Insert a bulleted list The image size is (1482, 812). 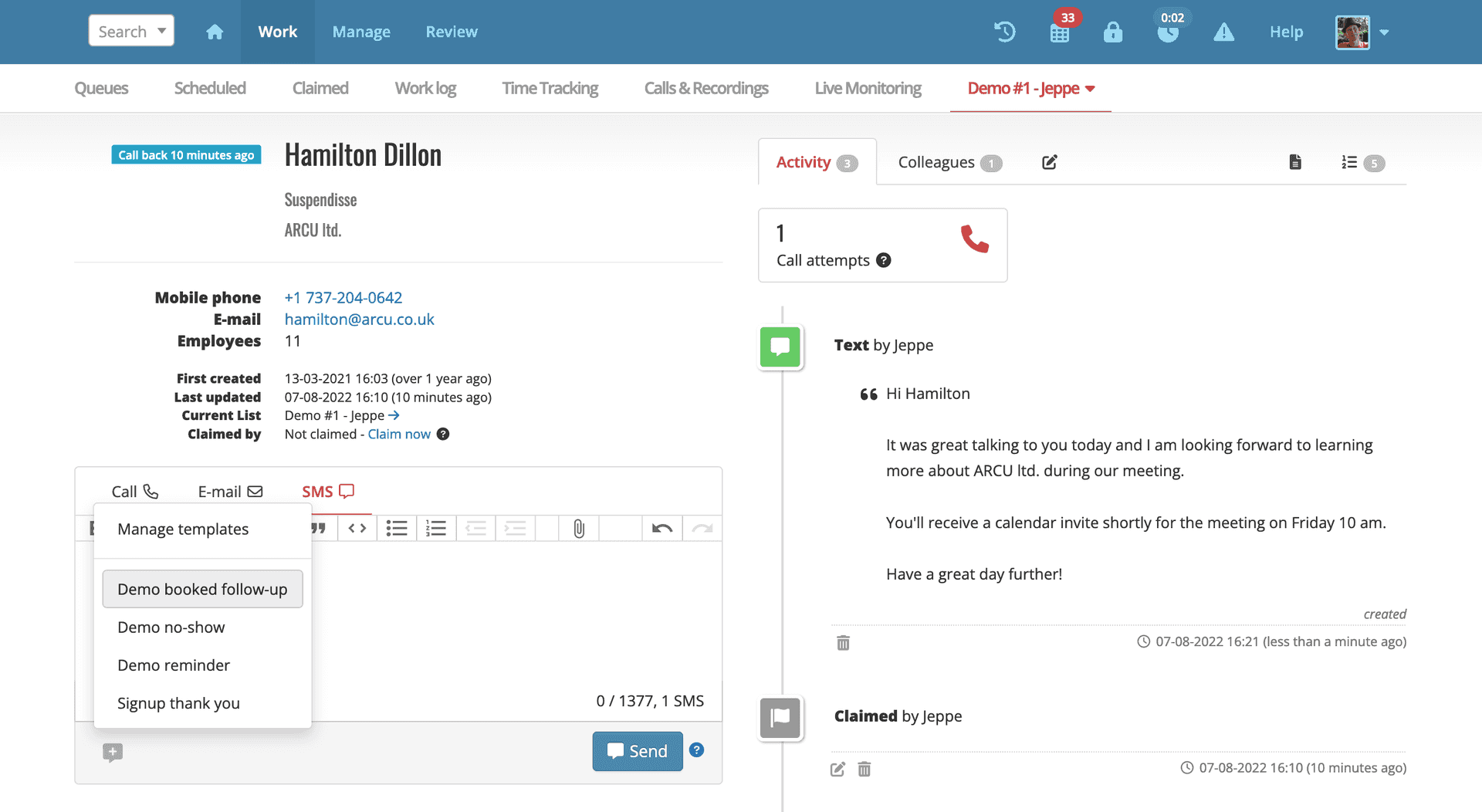[397, 528]
